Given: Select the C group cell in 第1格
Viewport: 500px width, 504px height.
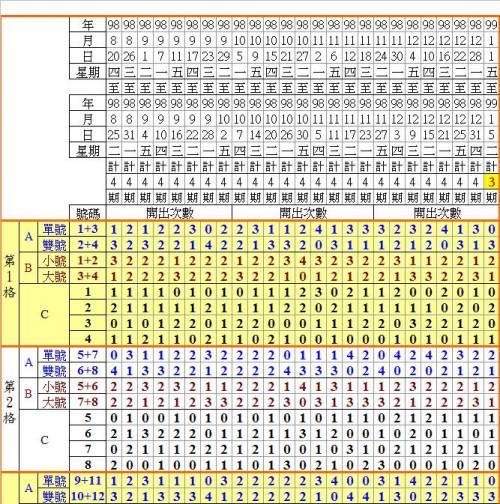Looking at the screenshot, I should [44, 315].
